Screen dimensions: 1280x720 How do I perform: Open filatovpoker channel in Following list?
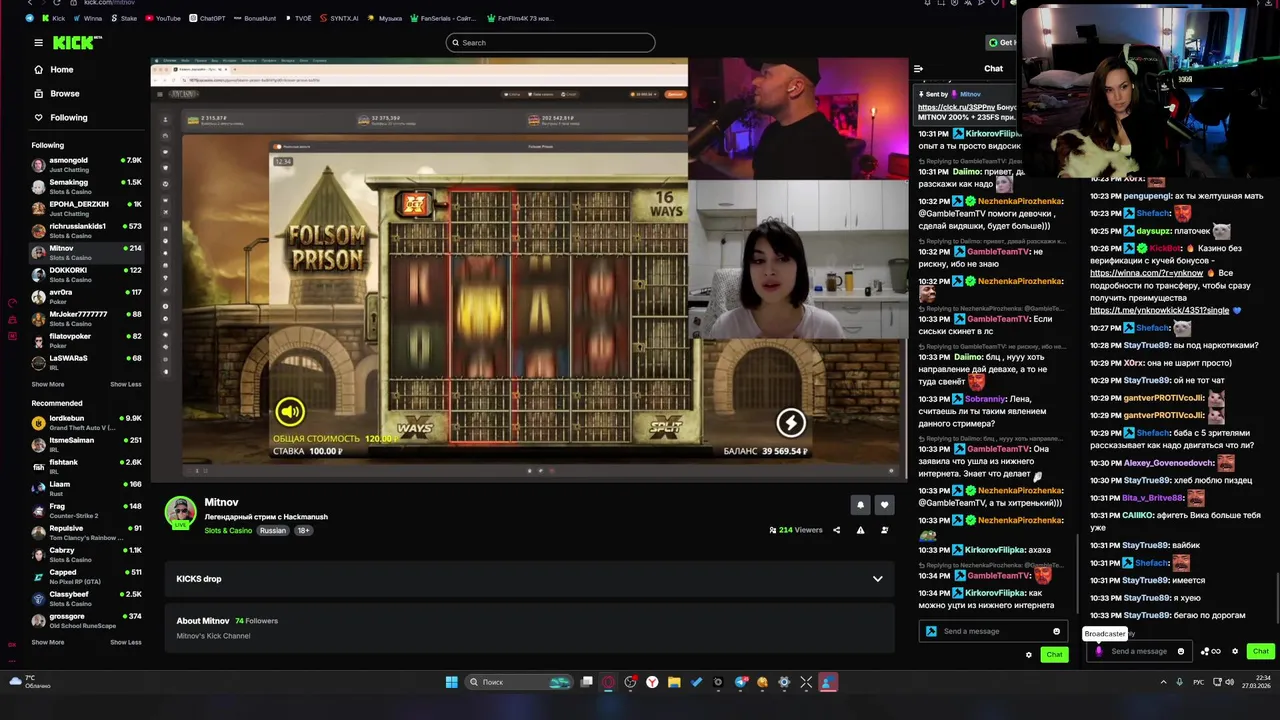[x=87, y=340]
